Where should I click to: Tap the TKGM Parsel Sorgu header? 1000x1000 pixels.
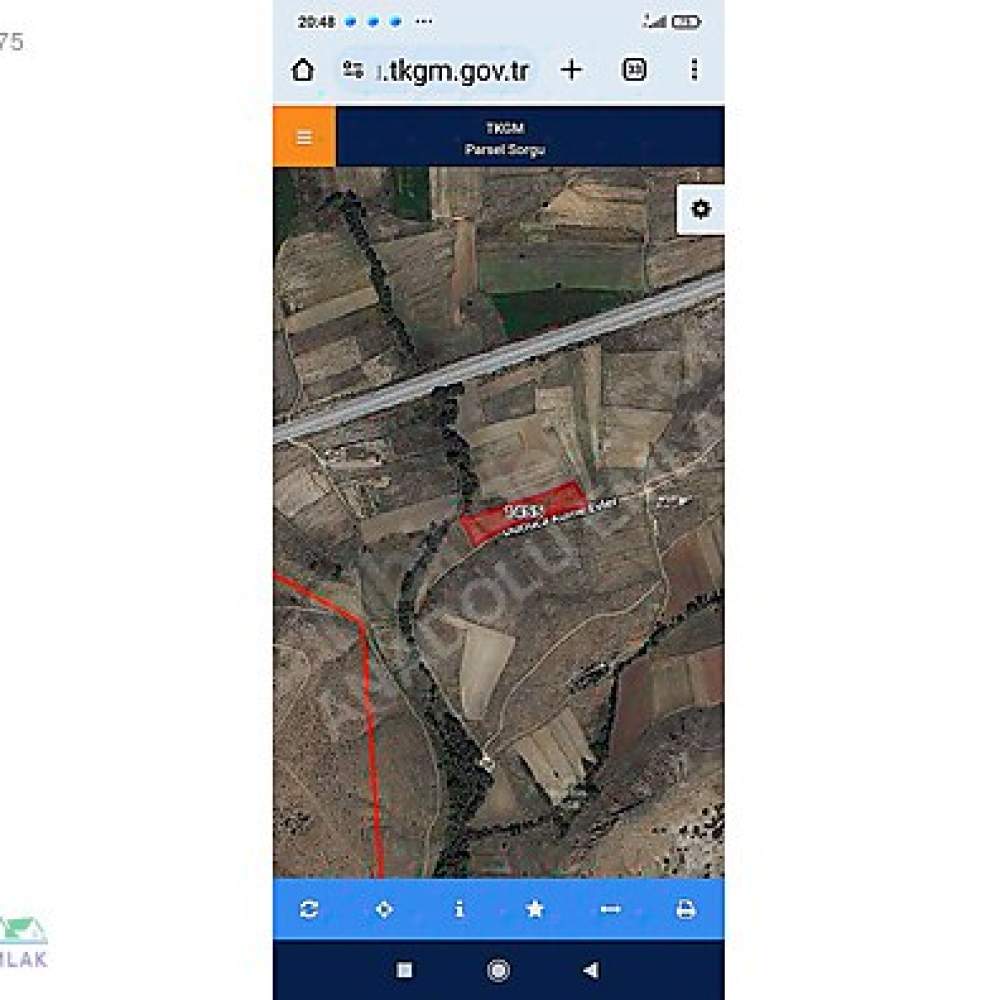tap(505, 138)
